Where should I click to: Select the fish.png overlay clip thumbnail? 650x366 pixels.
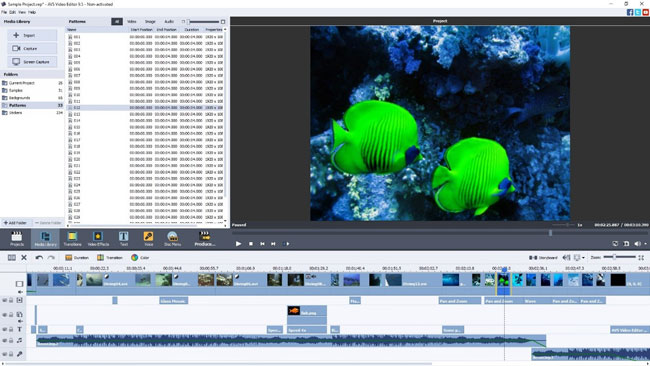click(294, 310)
